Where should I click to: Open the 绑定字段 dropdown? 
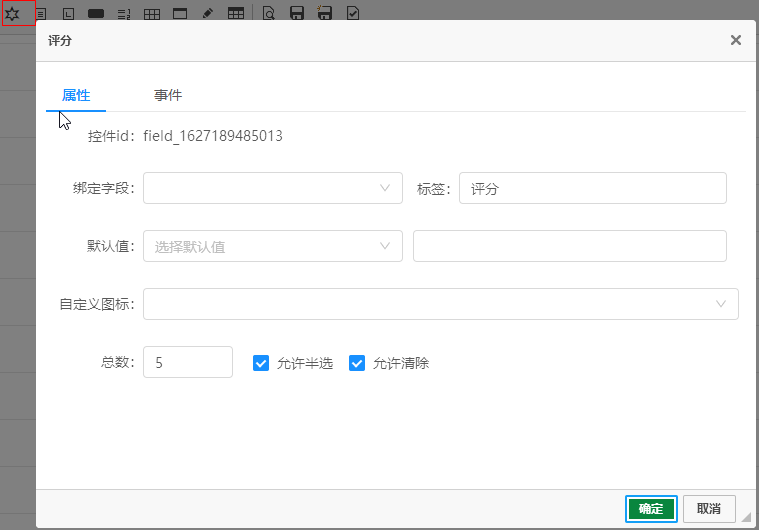273,188
